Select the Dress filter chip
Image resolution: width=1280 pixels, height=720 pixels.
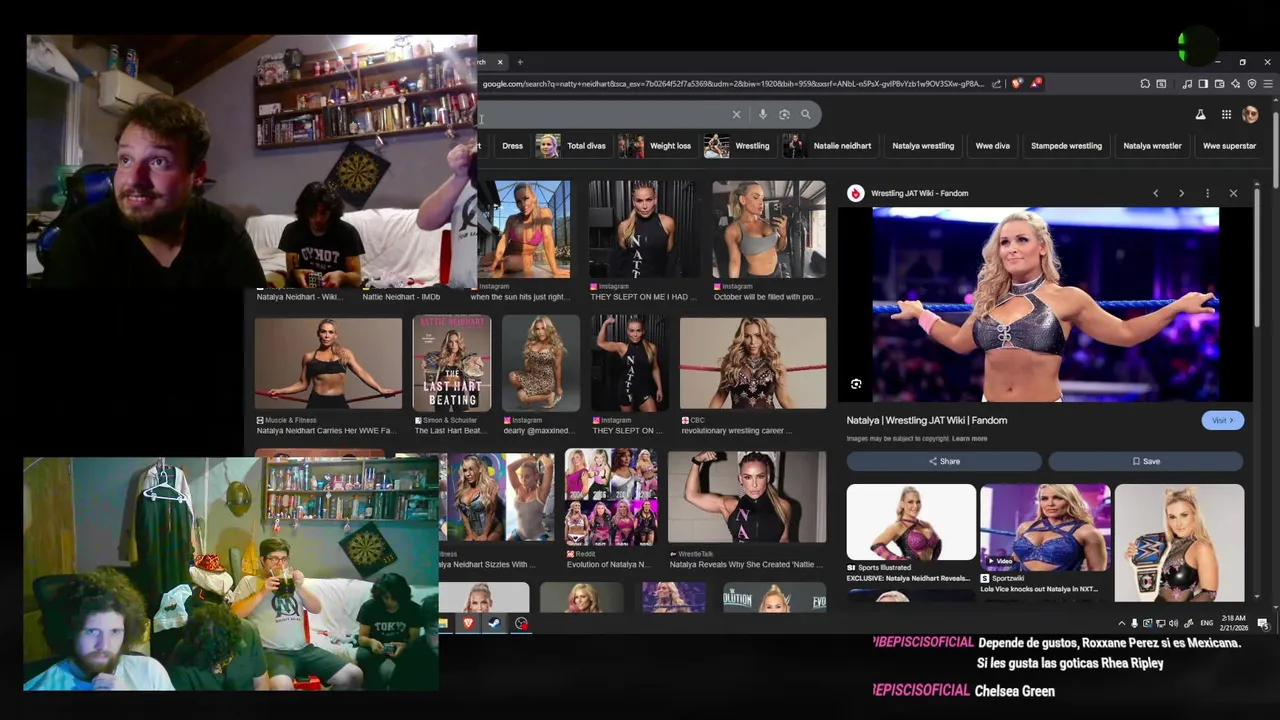[512, 146]
